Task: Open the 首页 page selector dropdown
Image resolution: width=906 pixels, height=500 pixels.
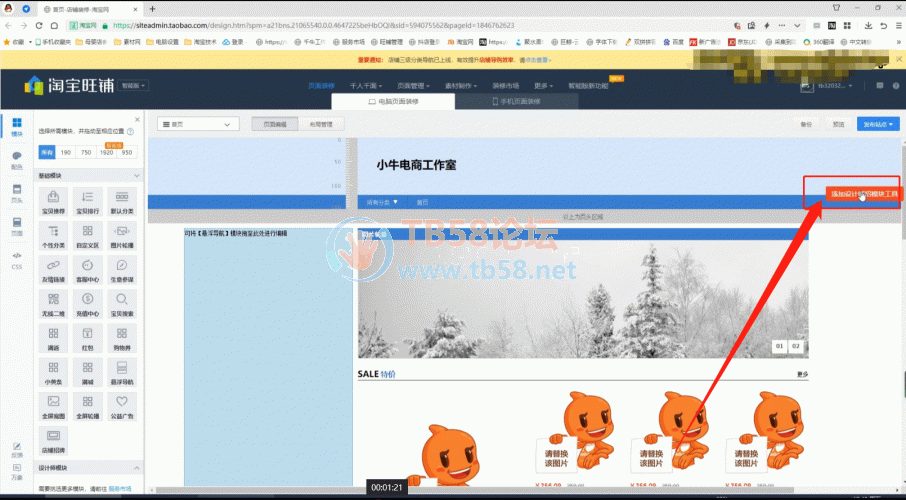Action: click(x=198, y=124)
